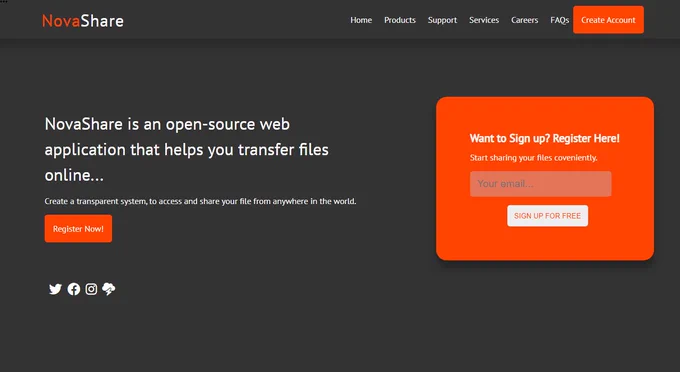The width and height of the screenshot is (680, 372).
Task: Click the Register Now! button
Action: (x=78, y=228)
